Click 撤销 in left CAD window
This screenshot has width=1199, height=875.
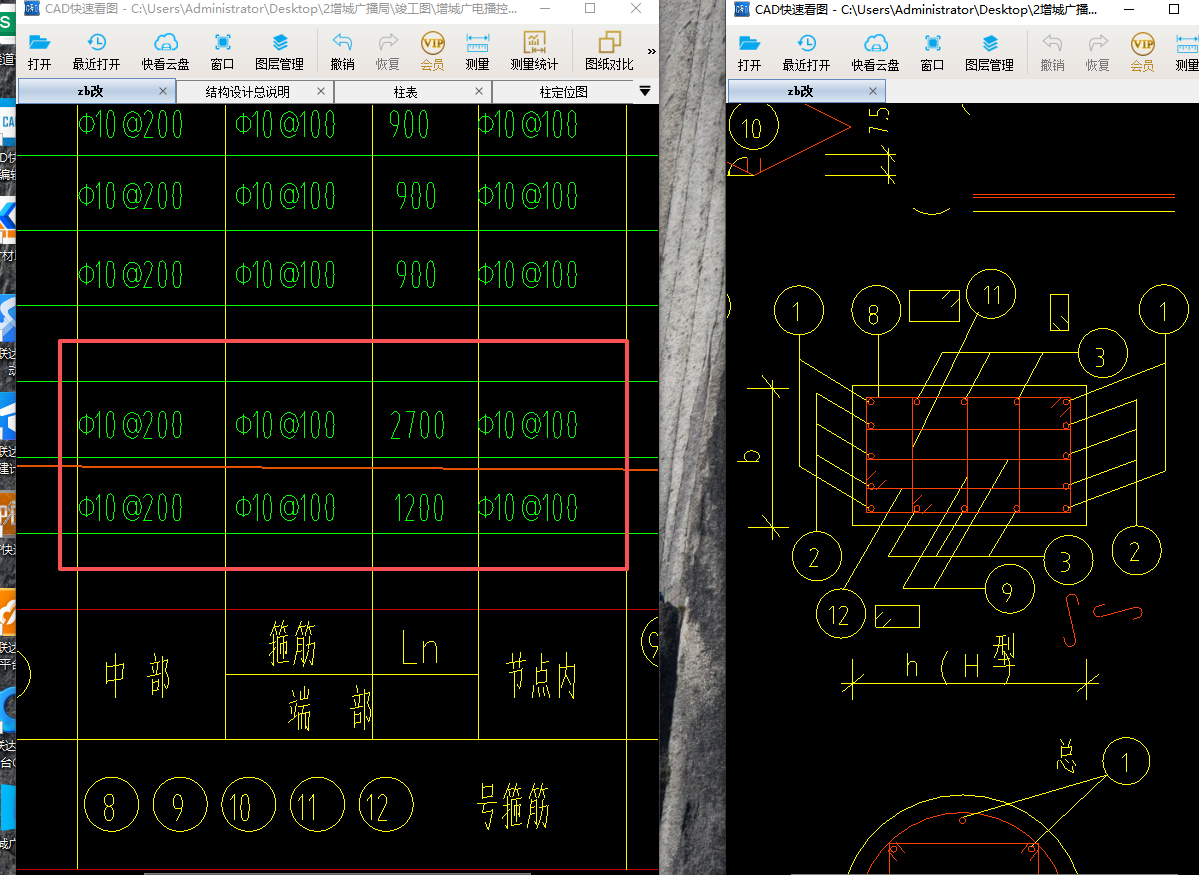[343, 50]
